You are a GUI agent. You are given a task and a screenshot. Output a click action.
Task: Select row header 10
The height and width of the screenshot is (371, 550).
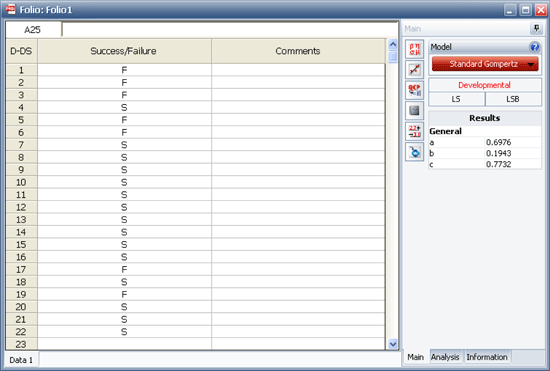point(21,182)
